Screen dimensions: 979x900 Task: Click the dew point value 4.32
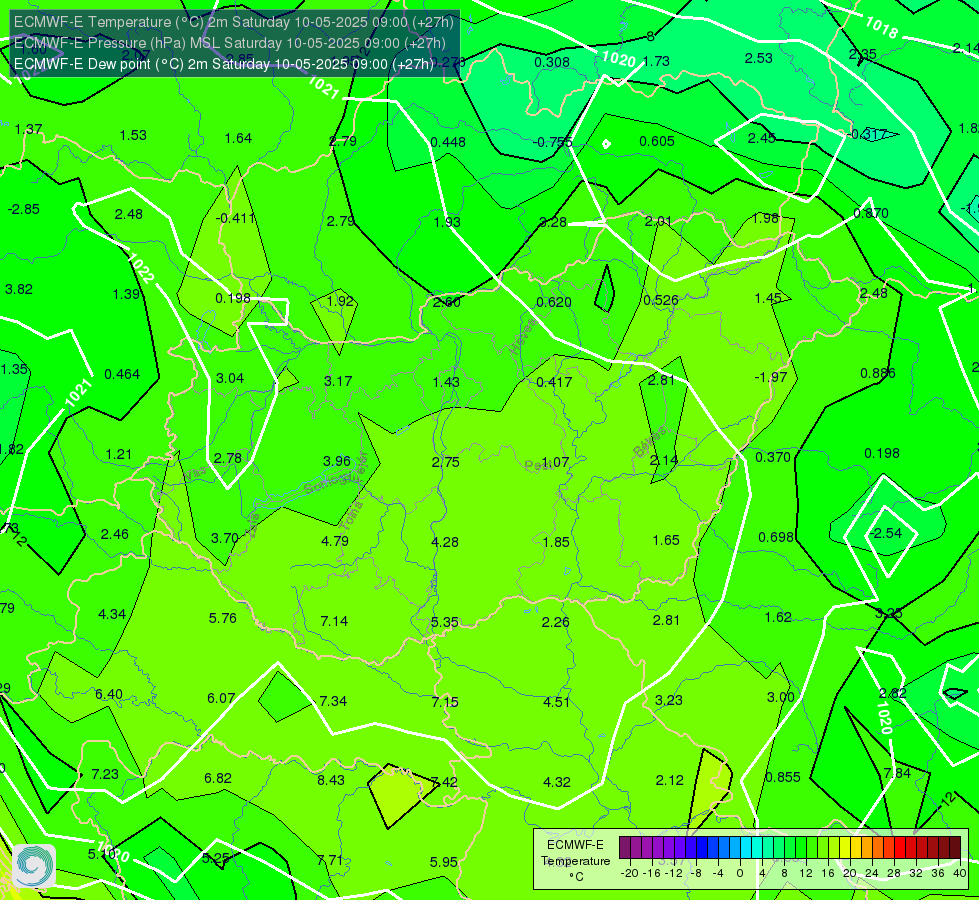point(557,782)
